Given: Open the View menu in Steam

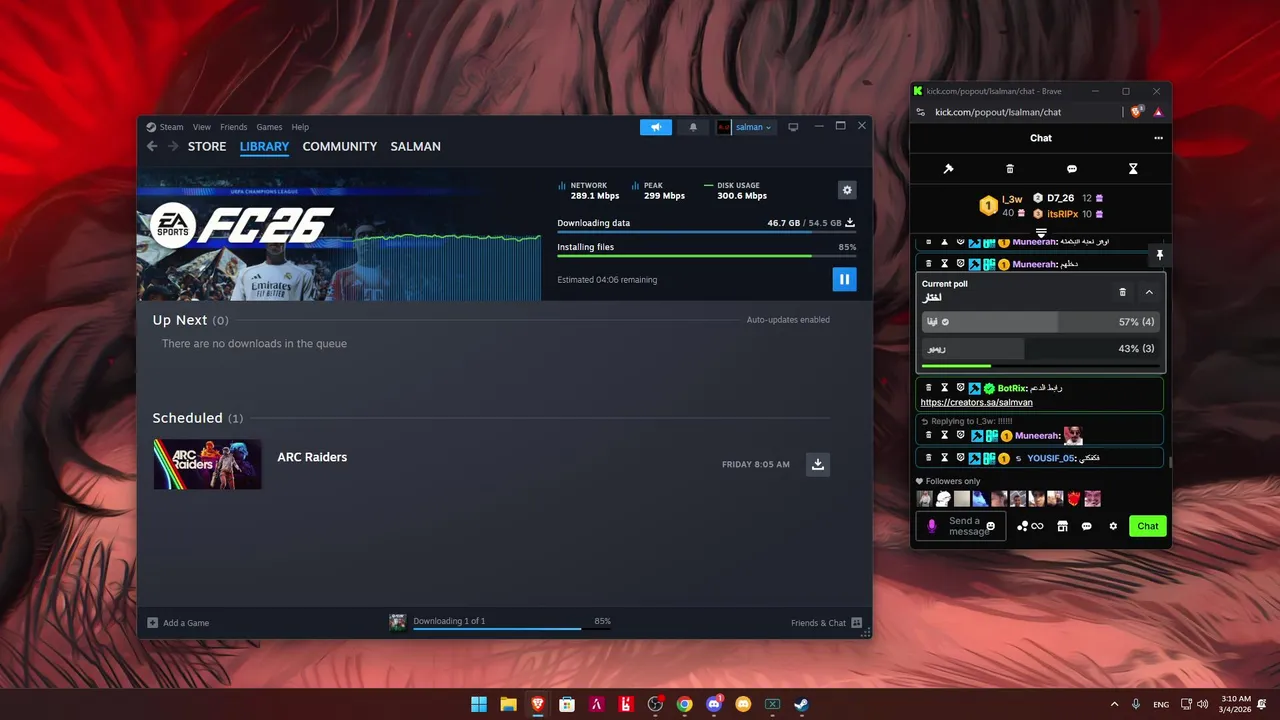Looking at the screenshot, I should (x=202, y=127).
